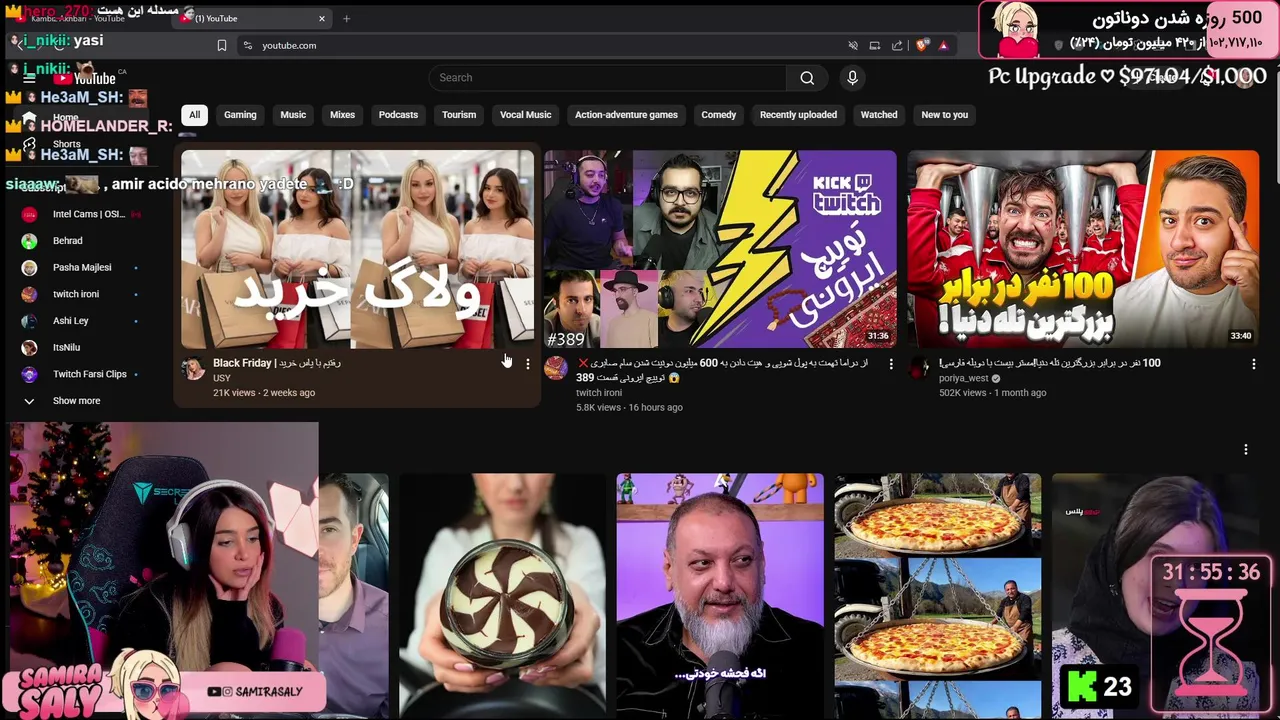This screenshot has height=720, width=1280.
Task: Close the (1) YouTube tab
Action: [322, 18]
